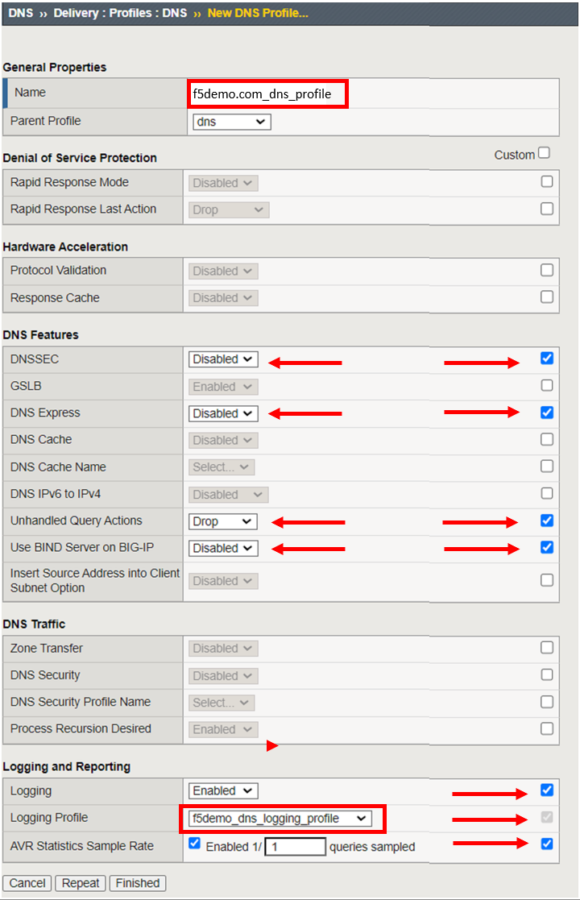Check the Zone Transfer custom checkbox
580x900 pixels.
(x=546, y=647)
